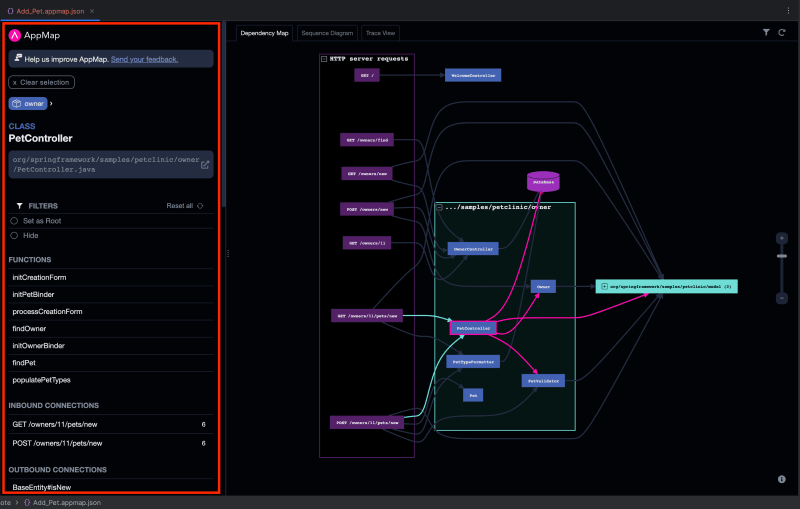
Task: Click the zoom out minus button
Action: pyautogui.click(x=781, y=298)
